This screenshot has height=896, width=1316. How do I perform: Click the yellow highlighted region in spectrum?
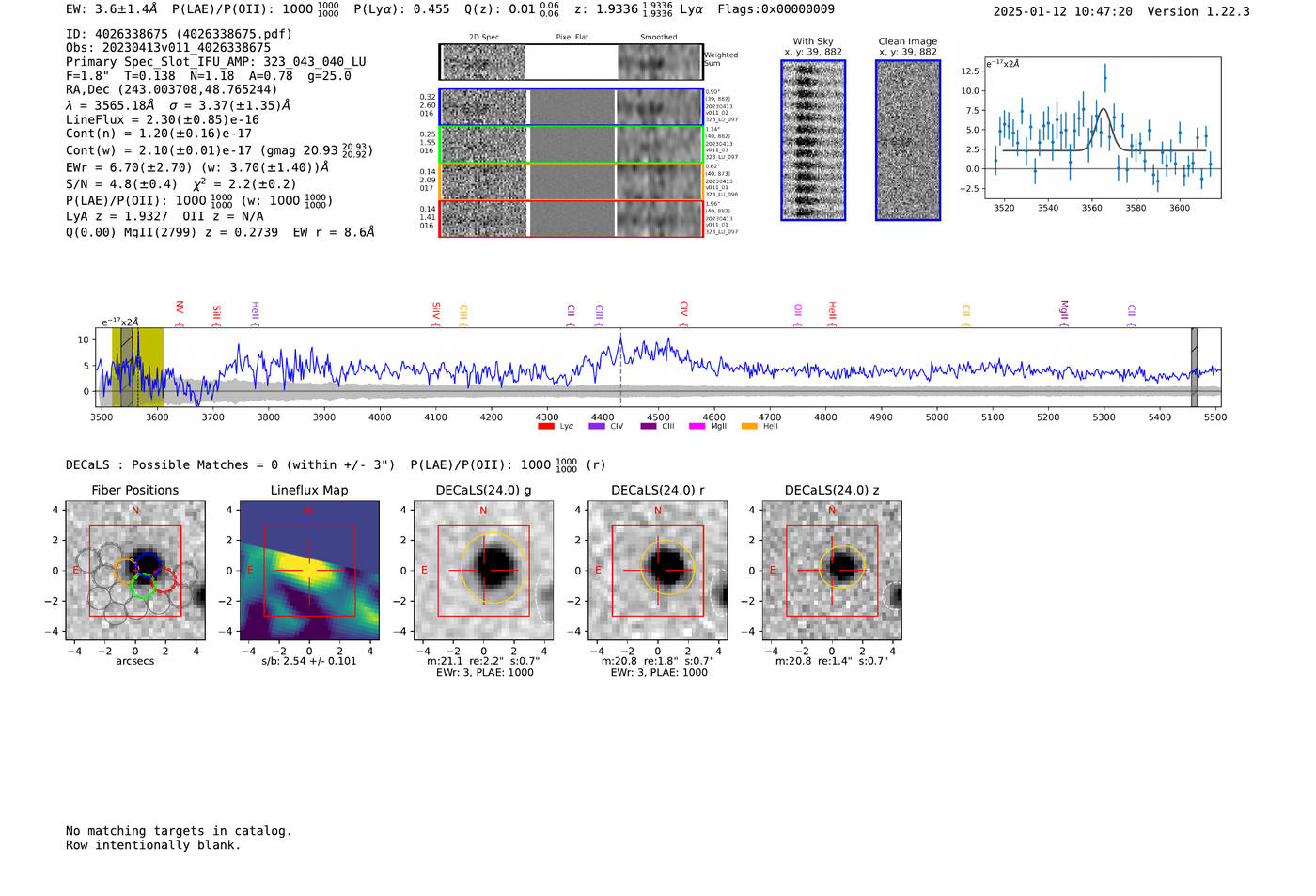[x=138, y=367]
